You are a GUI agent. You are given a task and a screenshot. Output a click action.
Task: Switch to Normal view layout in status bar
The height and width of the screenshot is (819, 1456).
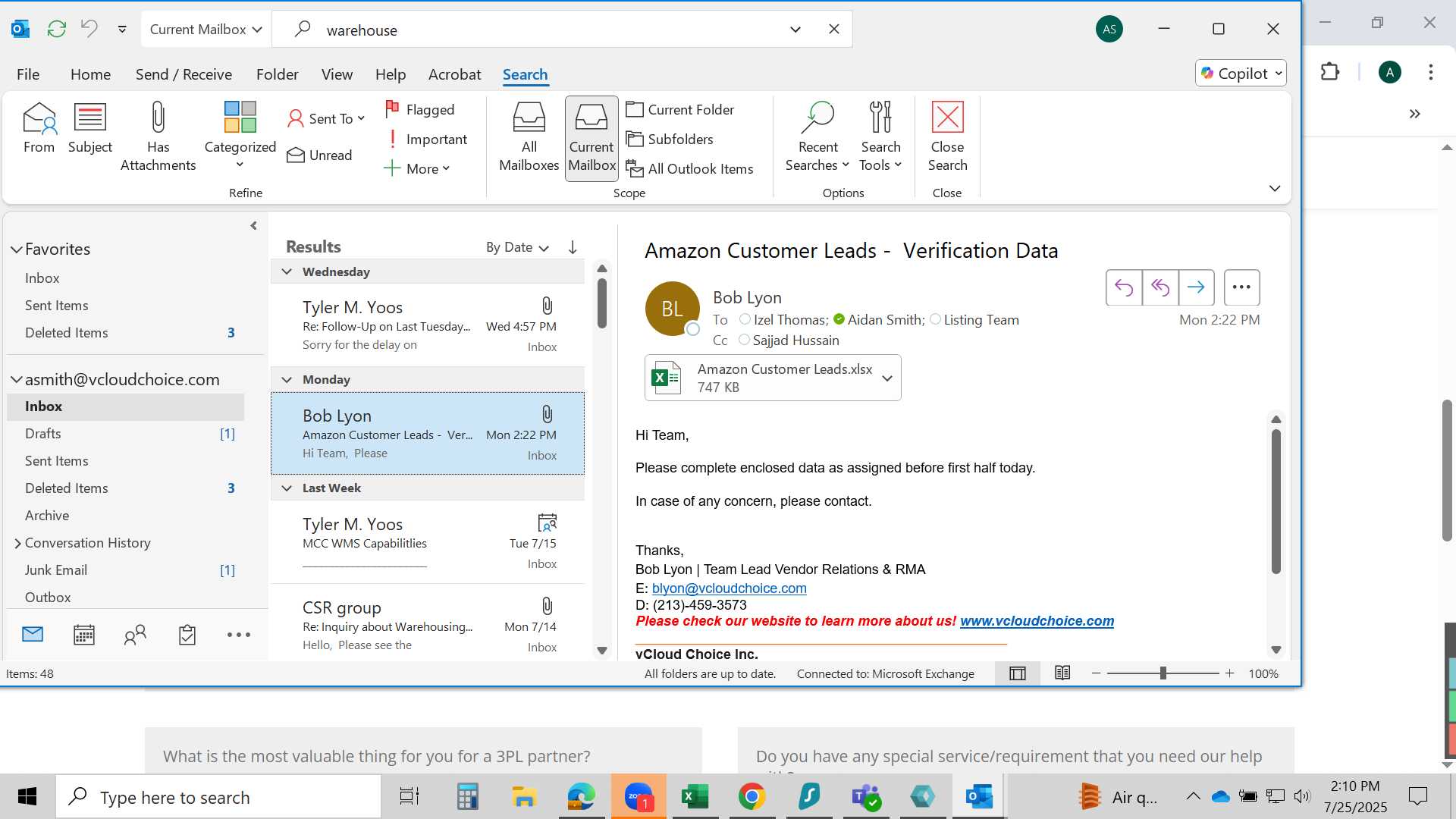point(1018,673)
